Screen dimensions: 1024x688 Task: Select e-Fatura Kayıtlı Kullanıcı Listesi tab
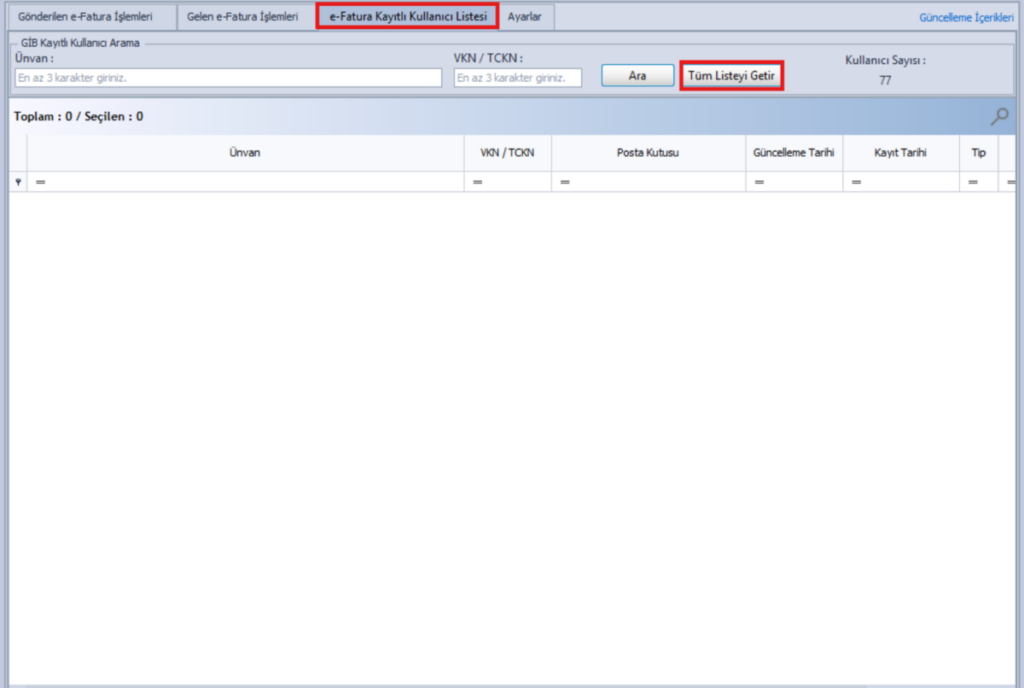tap(408, 17)
